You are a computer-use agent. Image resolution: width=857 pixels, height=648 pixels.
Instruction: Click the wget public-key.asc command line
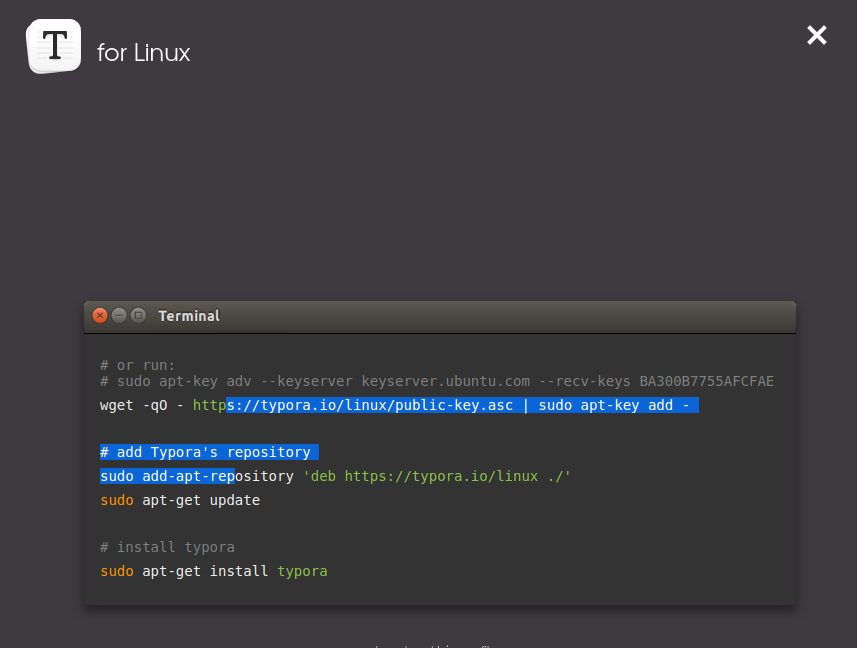point(399,405)
